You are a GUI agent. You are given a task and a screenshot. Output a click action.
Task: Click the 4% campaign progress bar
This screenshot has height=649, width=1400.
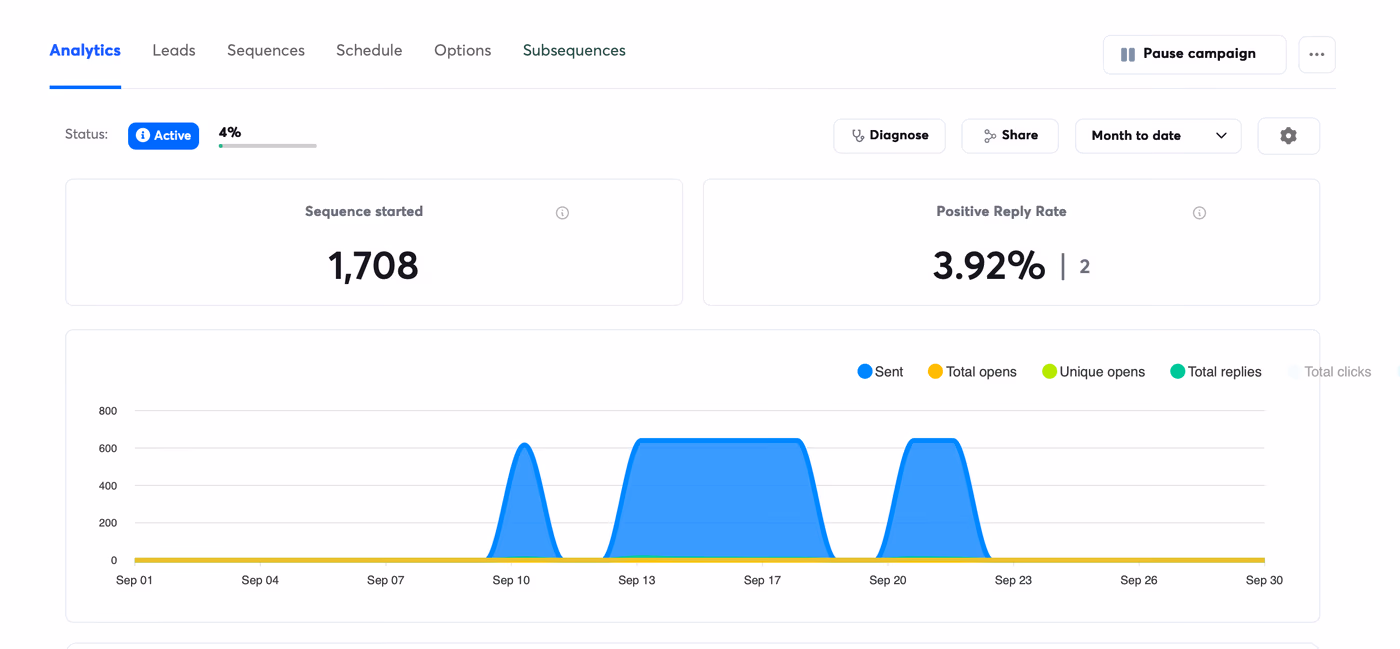pos(268,146)
